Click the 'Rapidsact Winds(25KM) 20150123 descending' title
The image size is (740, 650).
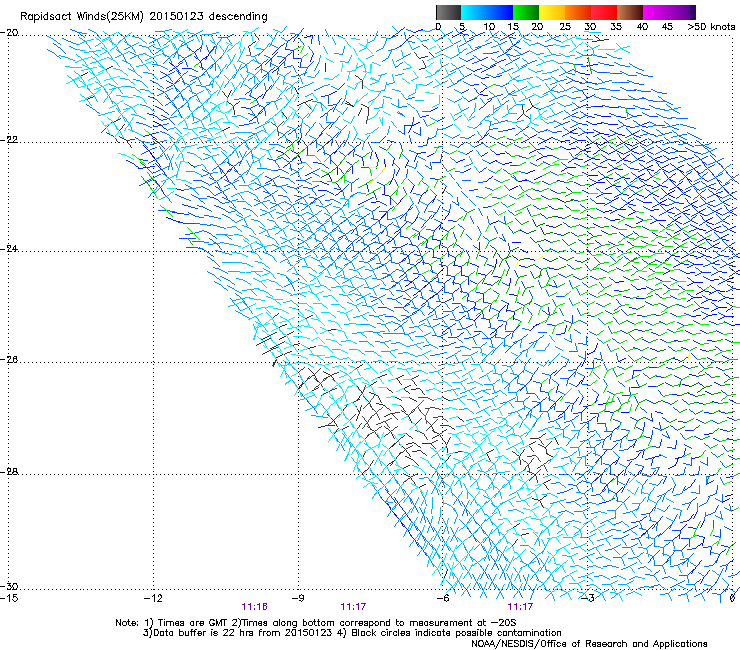tap(143, 17)
